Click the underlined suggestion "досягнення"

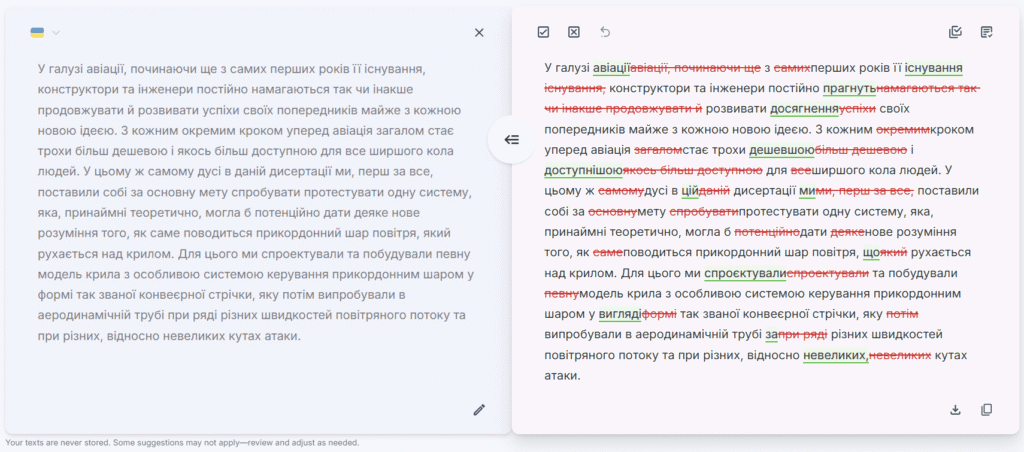click(803, 109)
